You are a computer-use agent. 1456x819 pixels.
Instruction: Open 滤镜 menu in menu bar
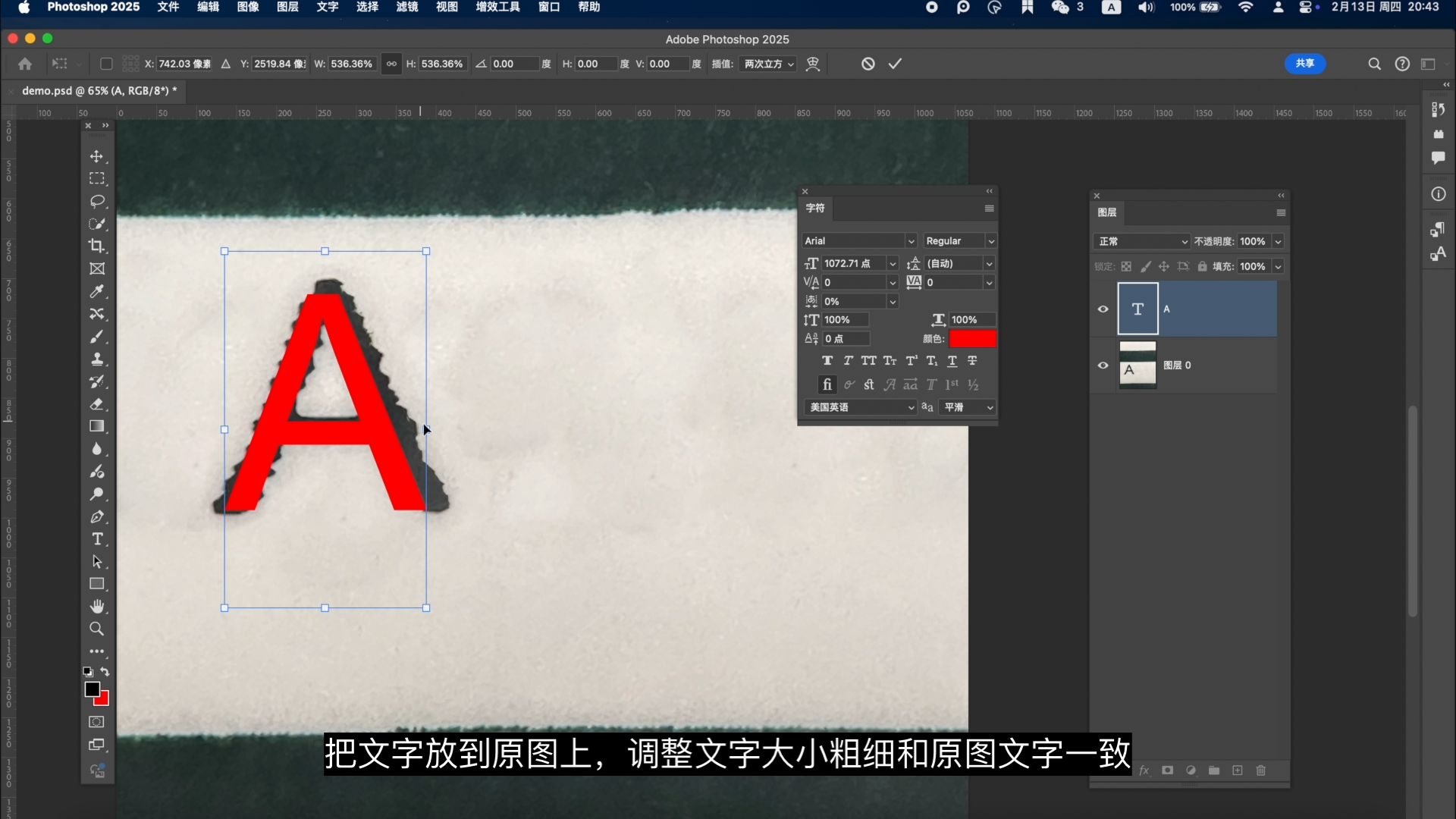(406, 8)
